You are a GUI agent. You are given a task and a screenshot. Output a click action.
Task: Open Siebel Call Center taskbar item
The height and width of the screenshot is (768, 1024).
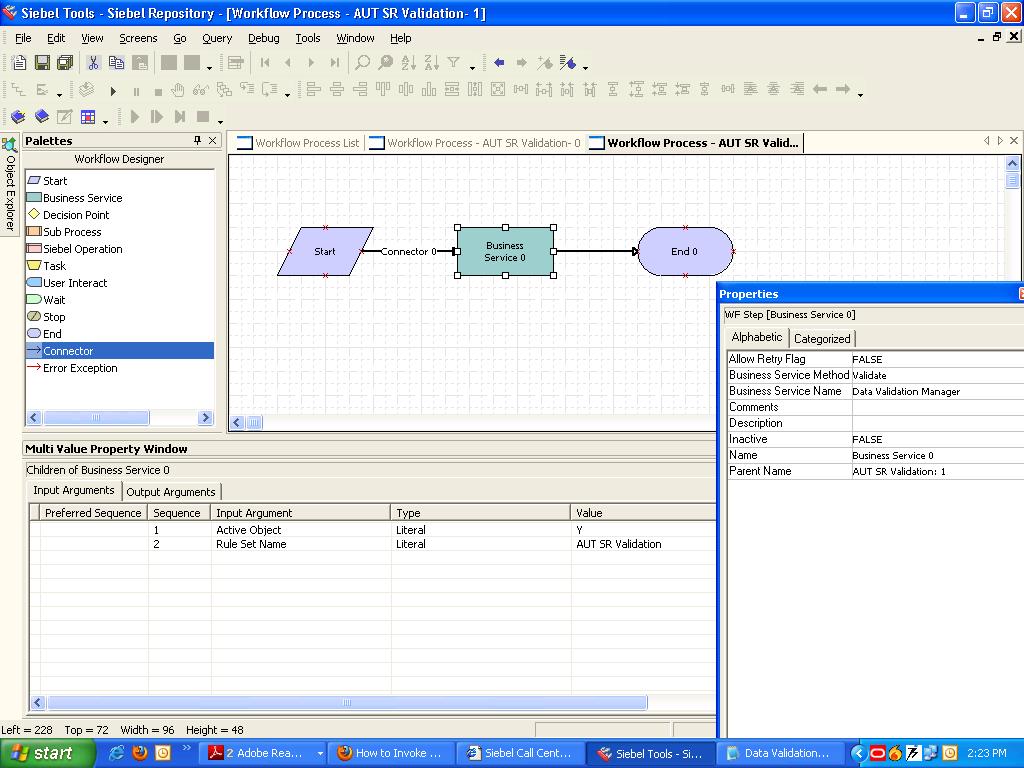coord(520,753)
